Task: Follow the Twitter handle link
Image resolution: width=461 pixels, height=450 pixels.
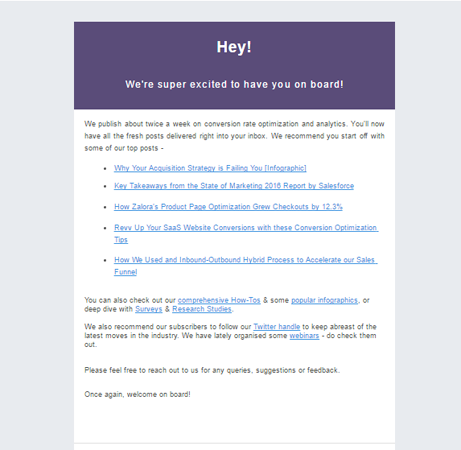Action: click(x=277, y=327)
